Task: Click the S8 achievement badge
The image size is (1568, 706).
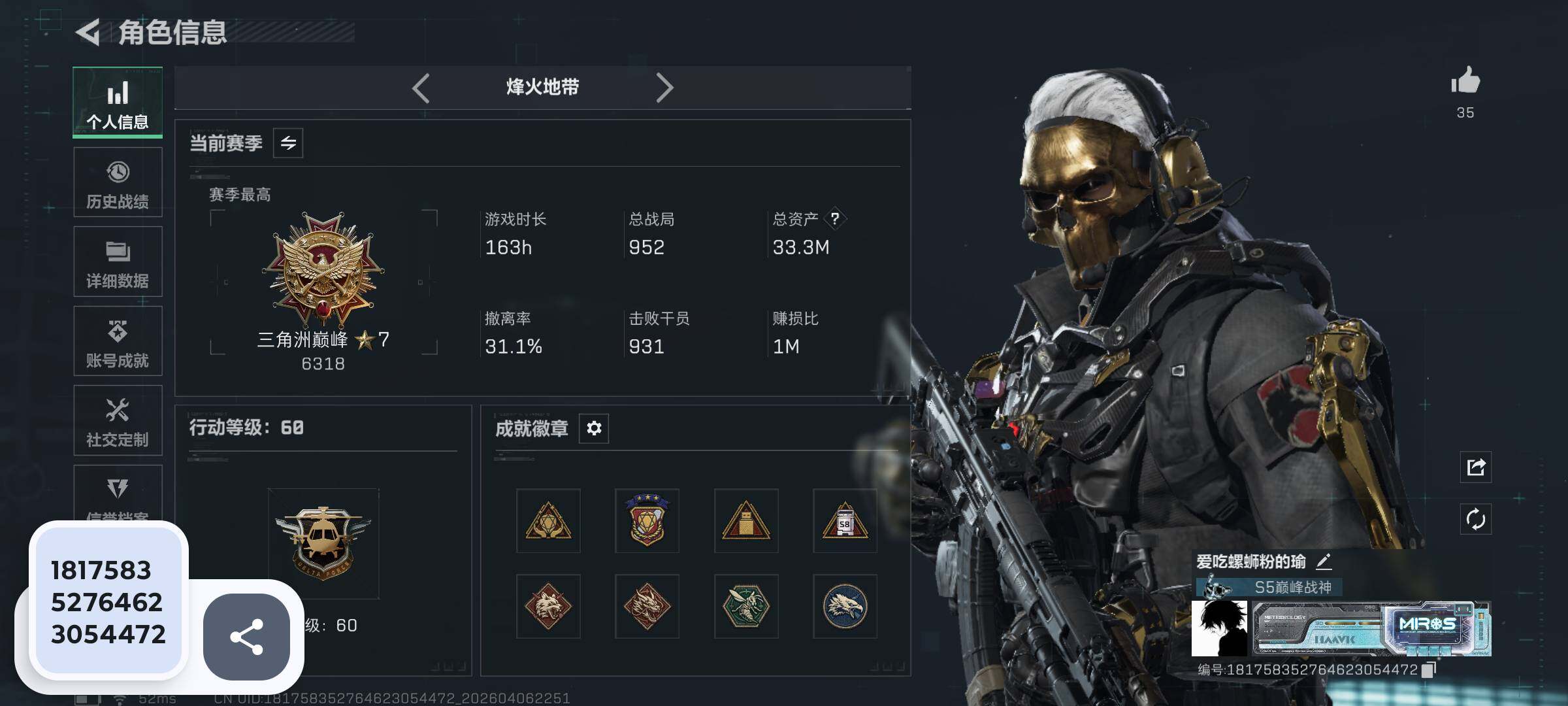Action: 845,521
